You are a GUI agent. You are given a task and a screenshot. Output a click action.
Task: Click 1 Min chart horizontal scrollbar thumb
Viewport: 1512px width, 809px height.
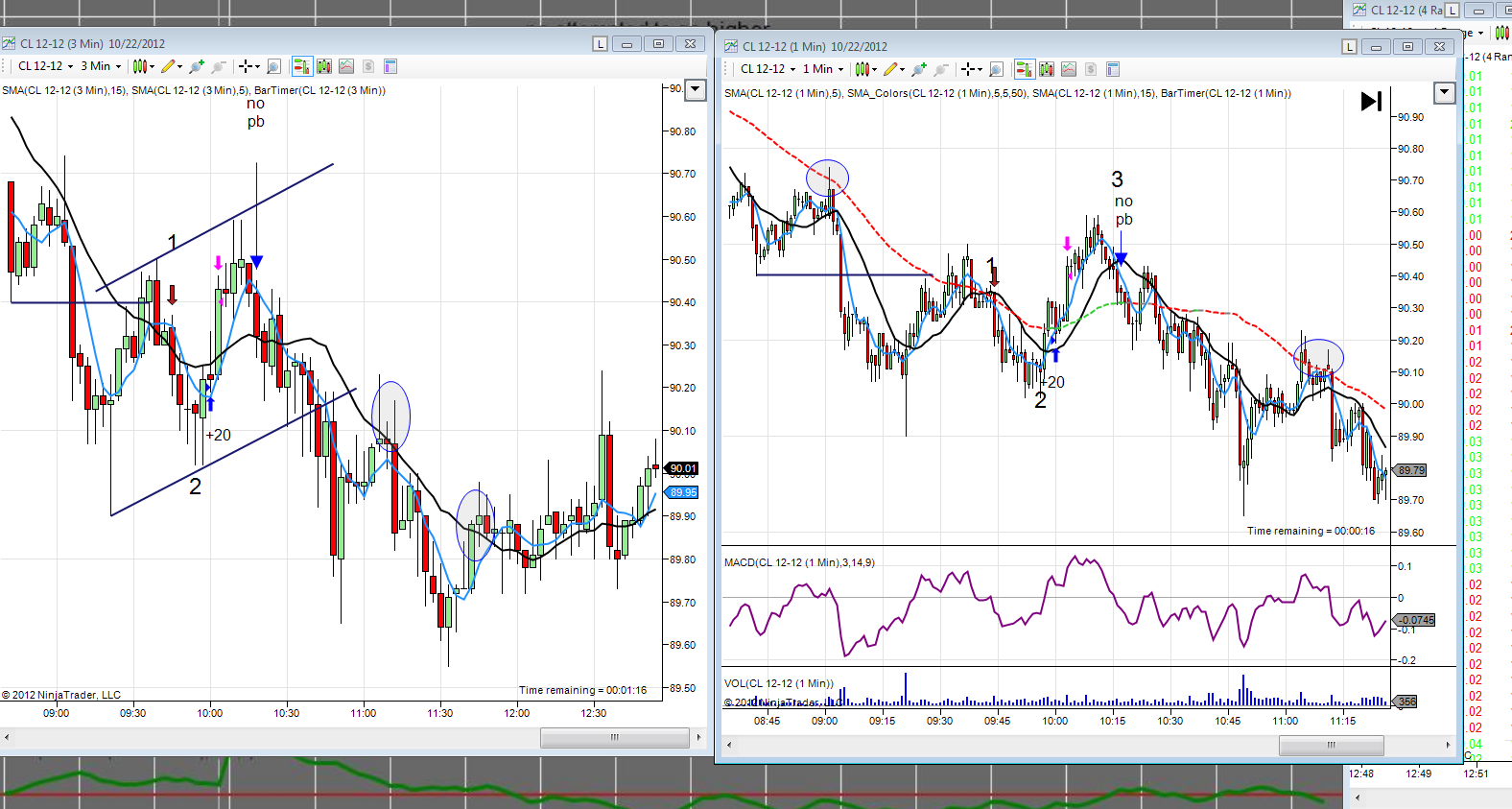pyautogui.click(x=1332, y=745)
